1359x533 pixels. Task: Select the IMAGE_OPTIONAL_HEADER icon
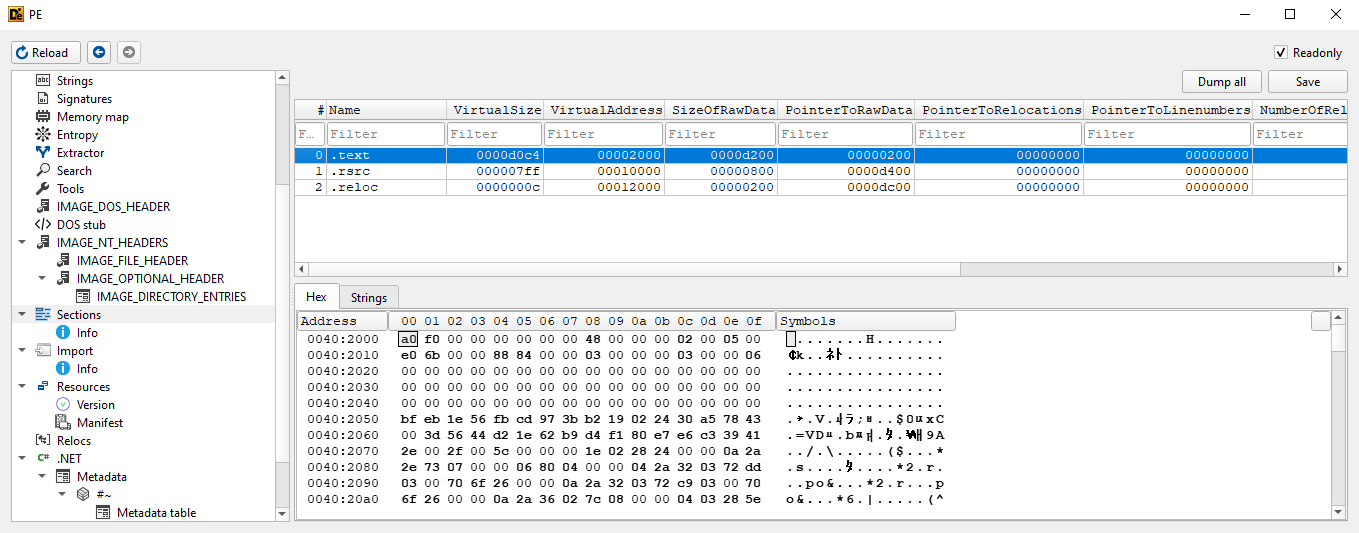pos(62,278)
